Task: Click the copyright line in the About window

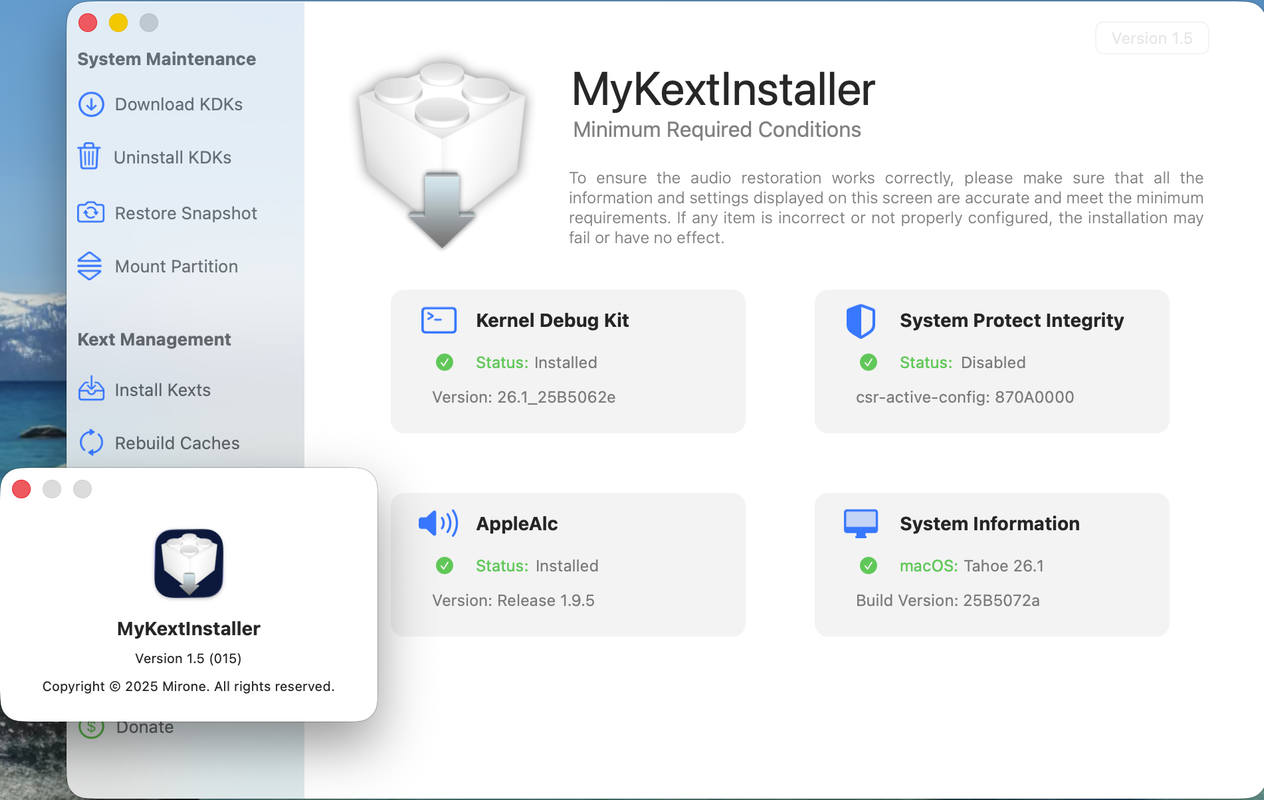Action: click(188, 686)
